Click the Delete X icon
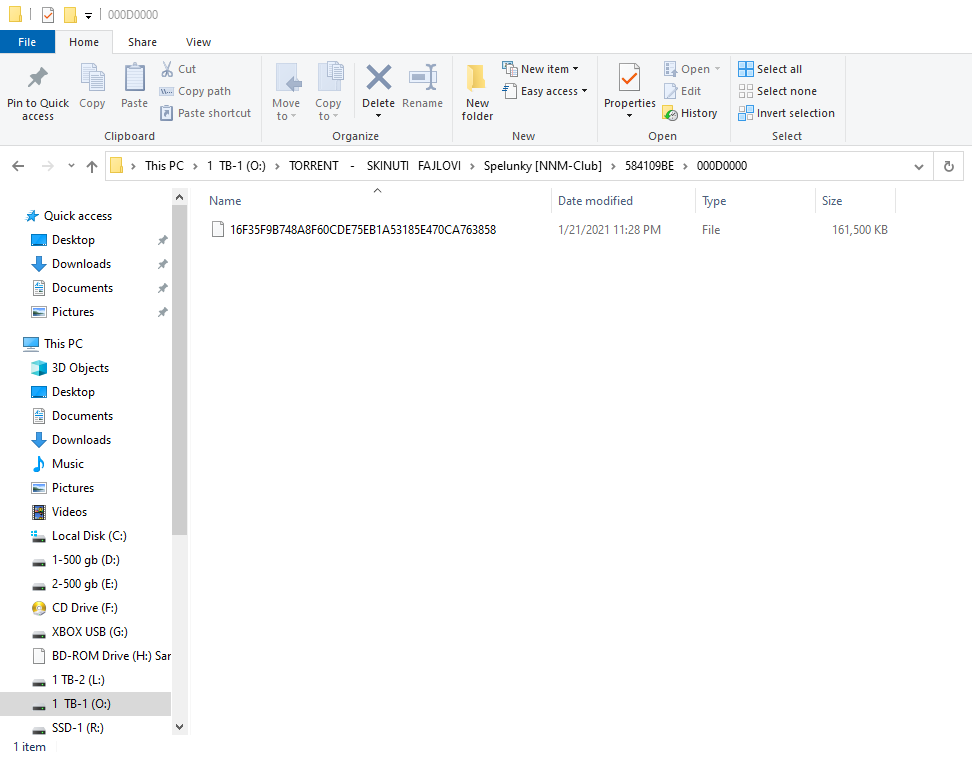The height and width of the screenshot is (758, 972). [x=378, y=77]
